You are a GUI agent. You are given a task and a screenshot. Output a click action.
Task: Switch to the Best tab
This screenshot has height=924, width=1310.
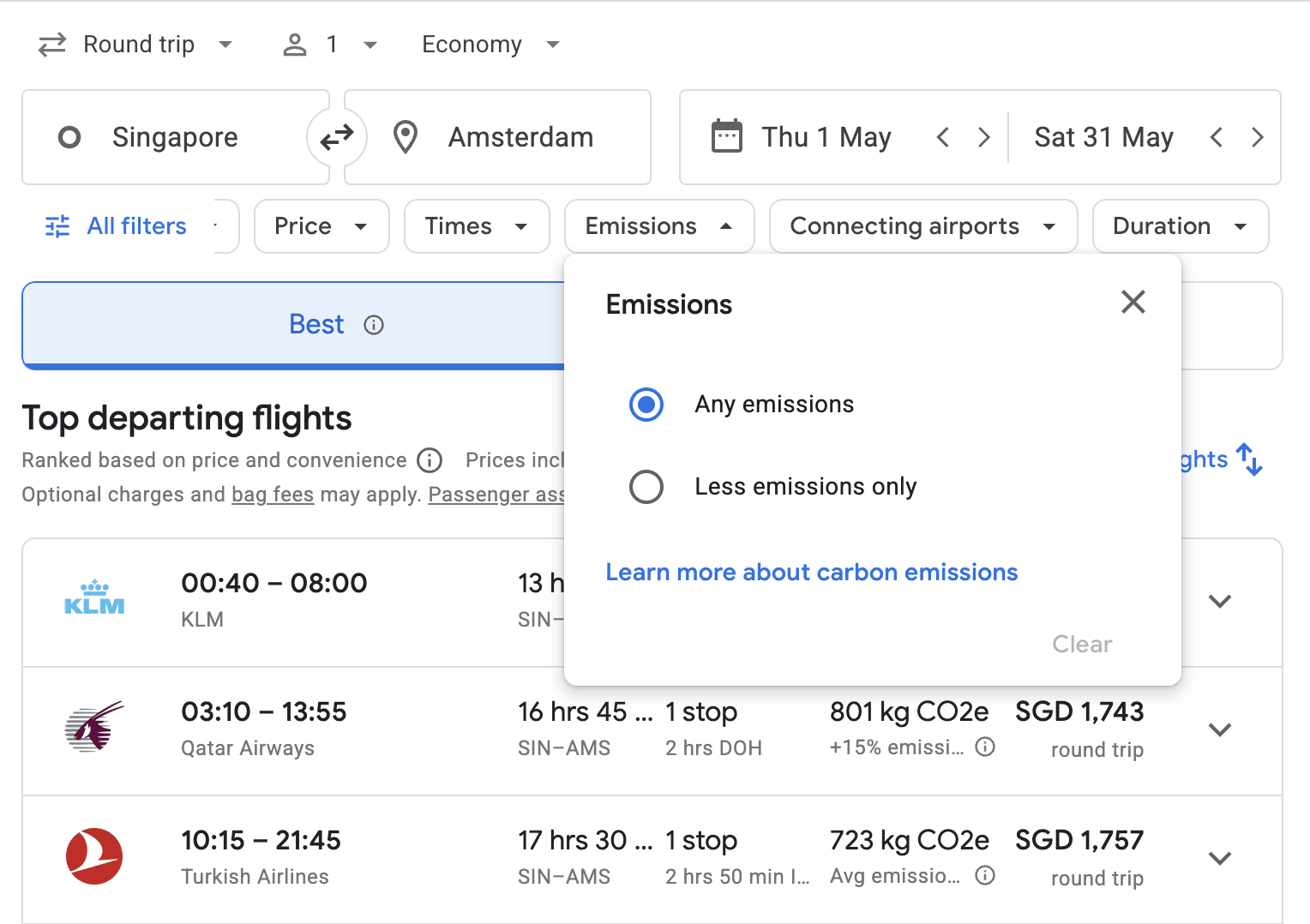pos(316,325)
